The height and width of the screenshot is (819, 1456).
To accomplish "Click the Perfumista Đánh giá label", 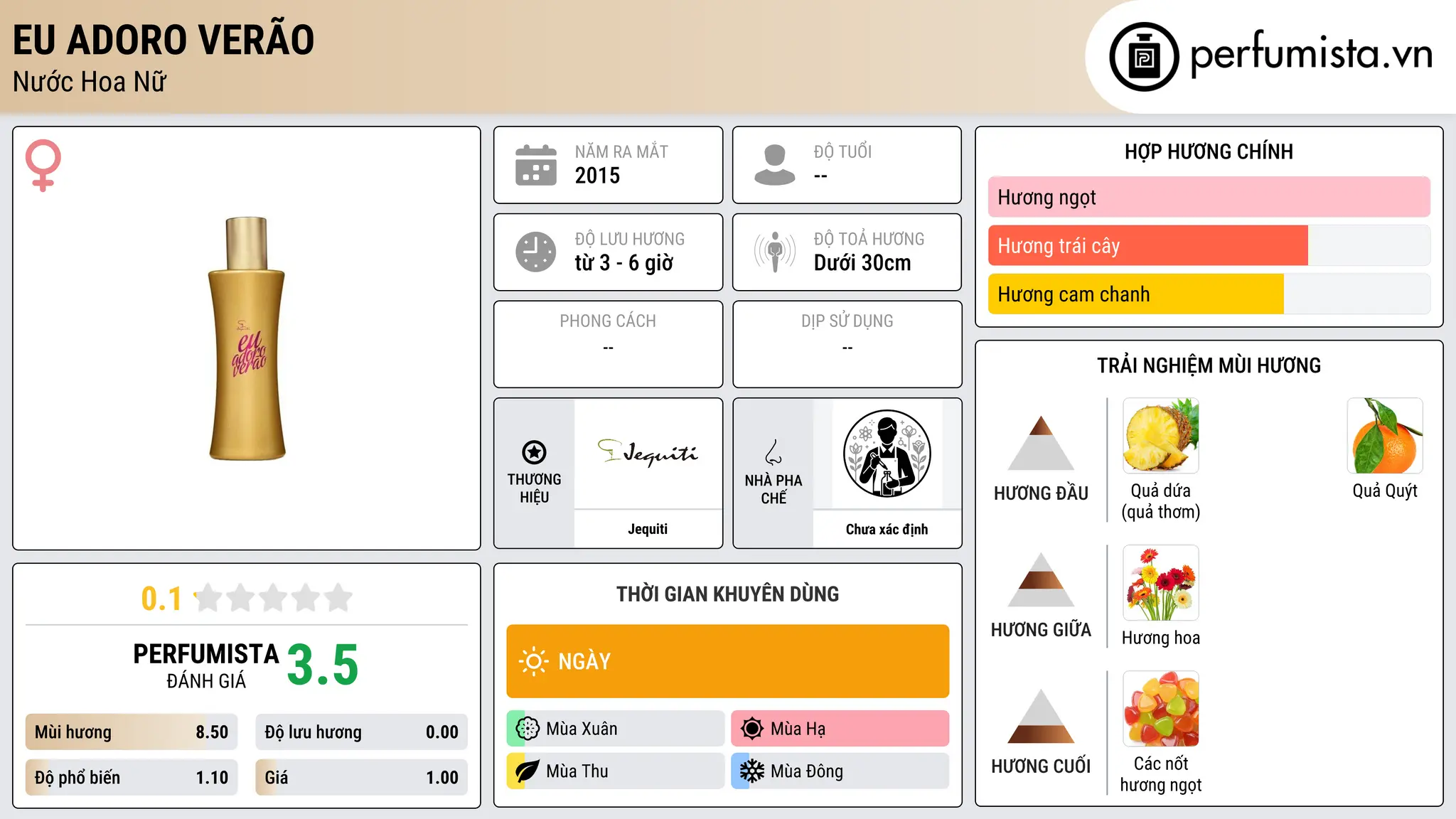I will [206, 665].
